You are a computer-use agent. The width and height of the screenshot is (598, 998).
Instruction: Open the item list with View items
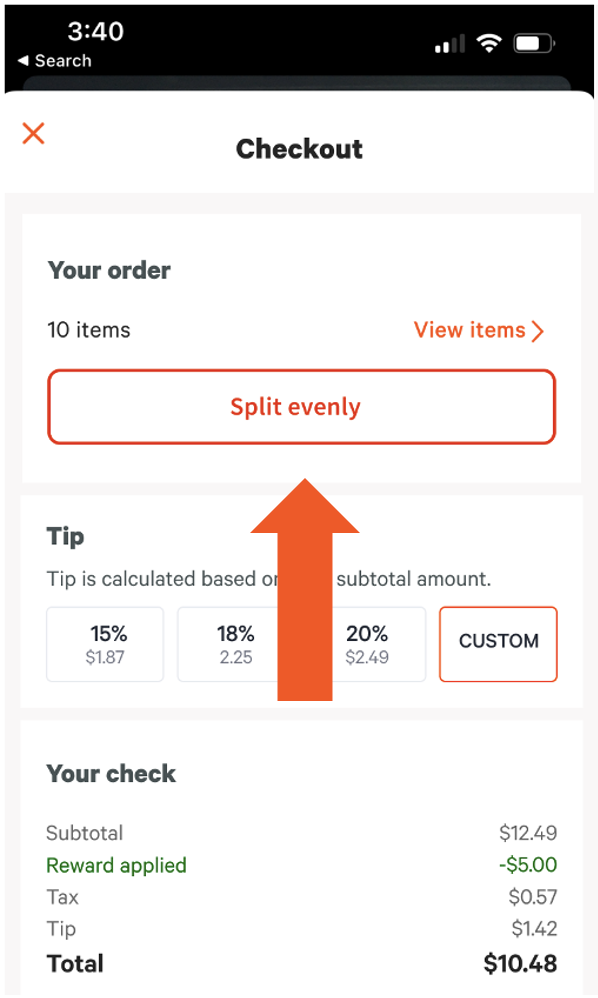[x=470, y=330]
